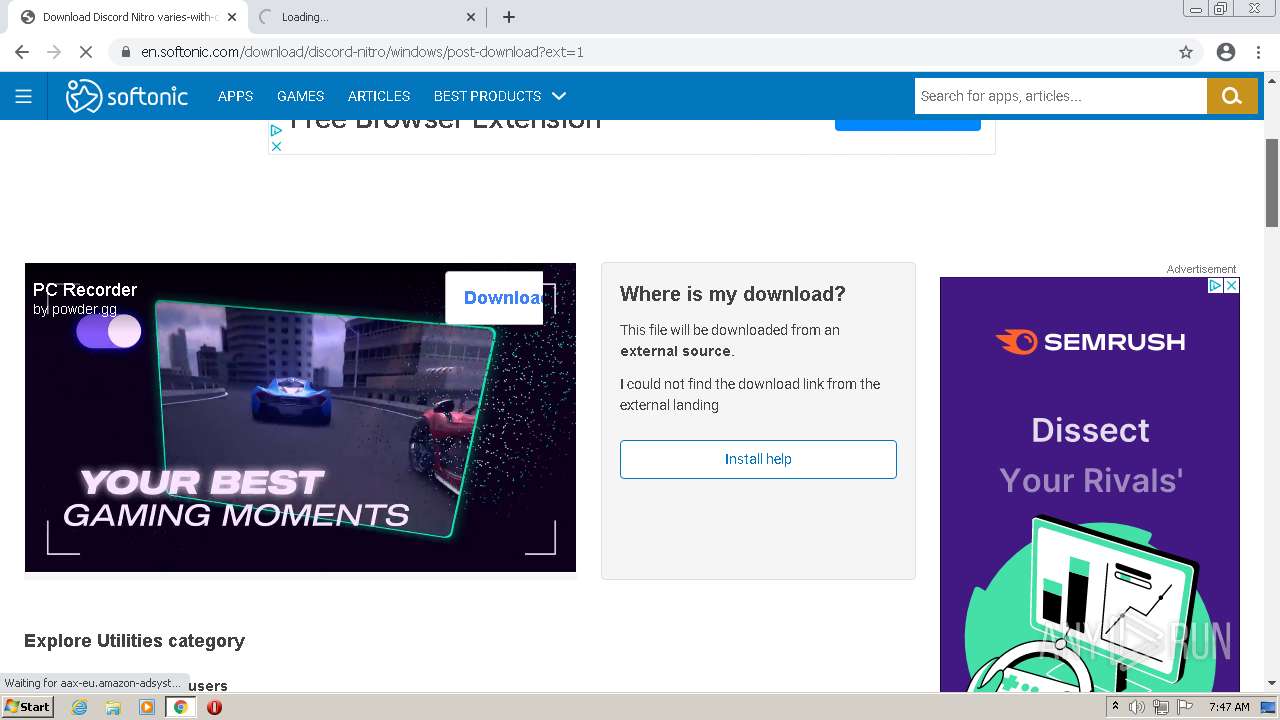Open the Start menu
The image size is (1280, 720).
point(27,707)
